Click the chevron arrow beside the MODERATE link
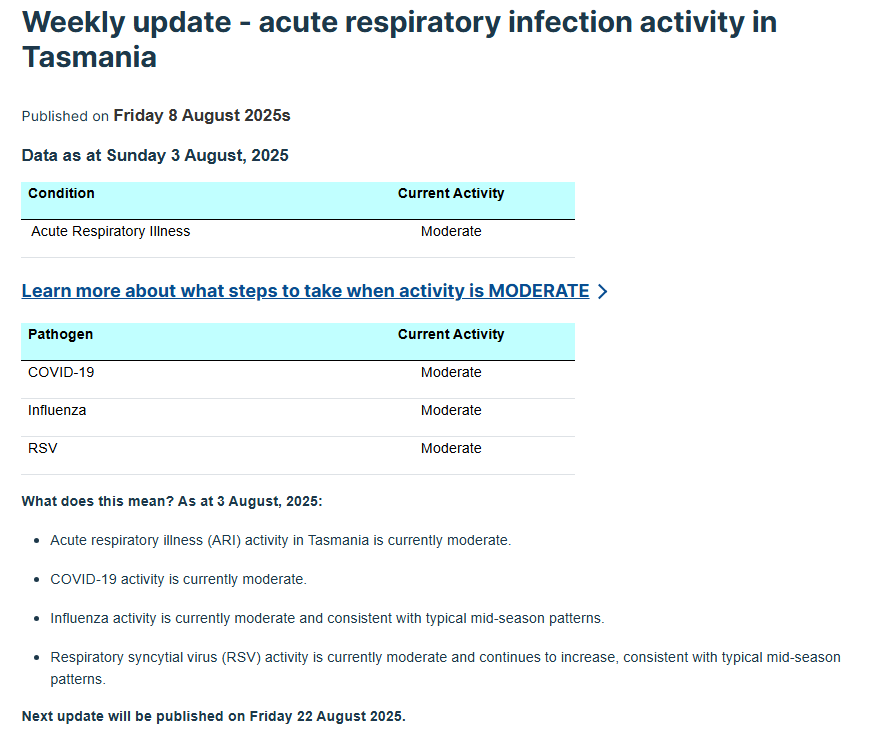The image size is (869, 733). tap(602, 292)
